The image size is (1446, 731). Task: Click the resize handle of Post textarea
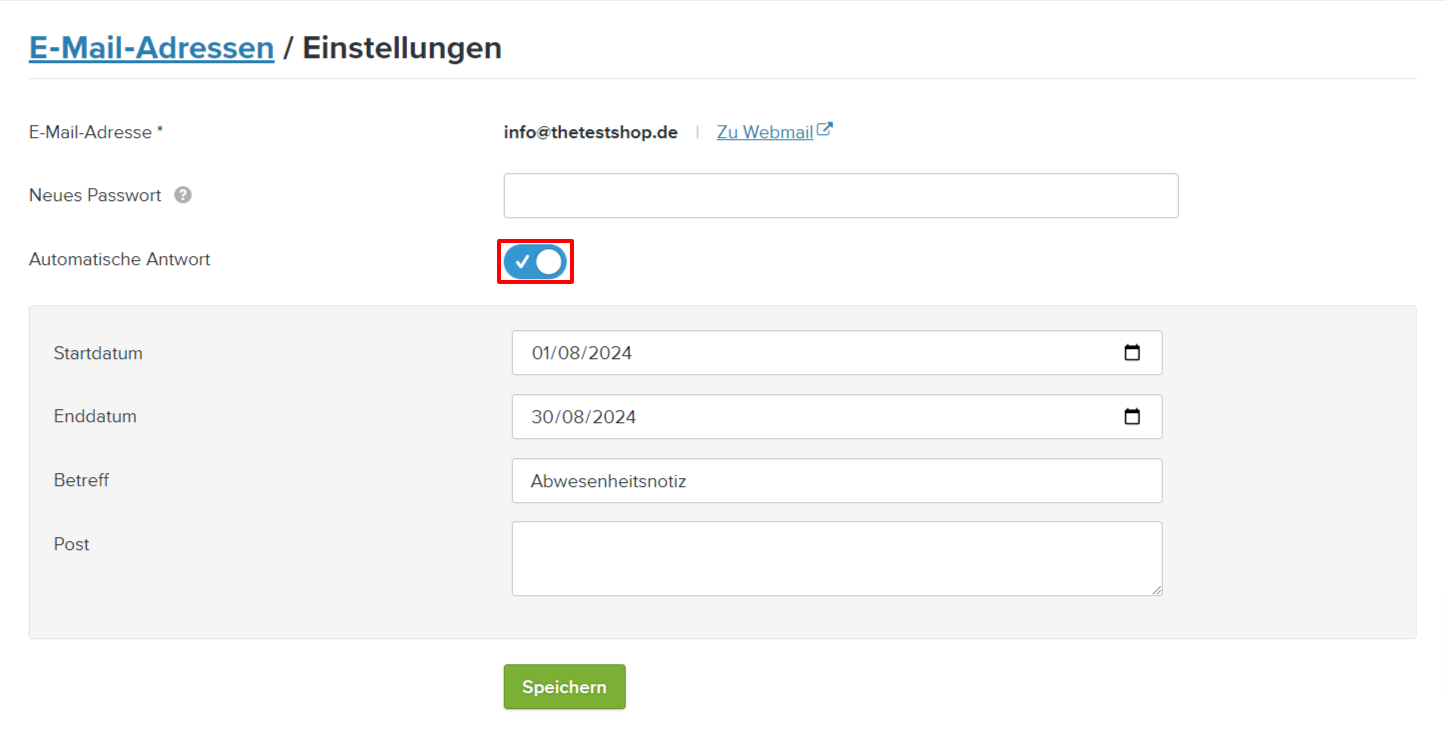point(1157,590)
